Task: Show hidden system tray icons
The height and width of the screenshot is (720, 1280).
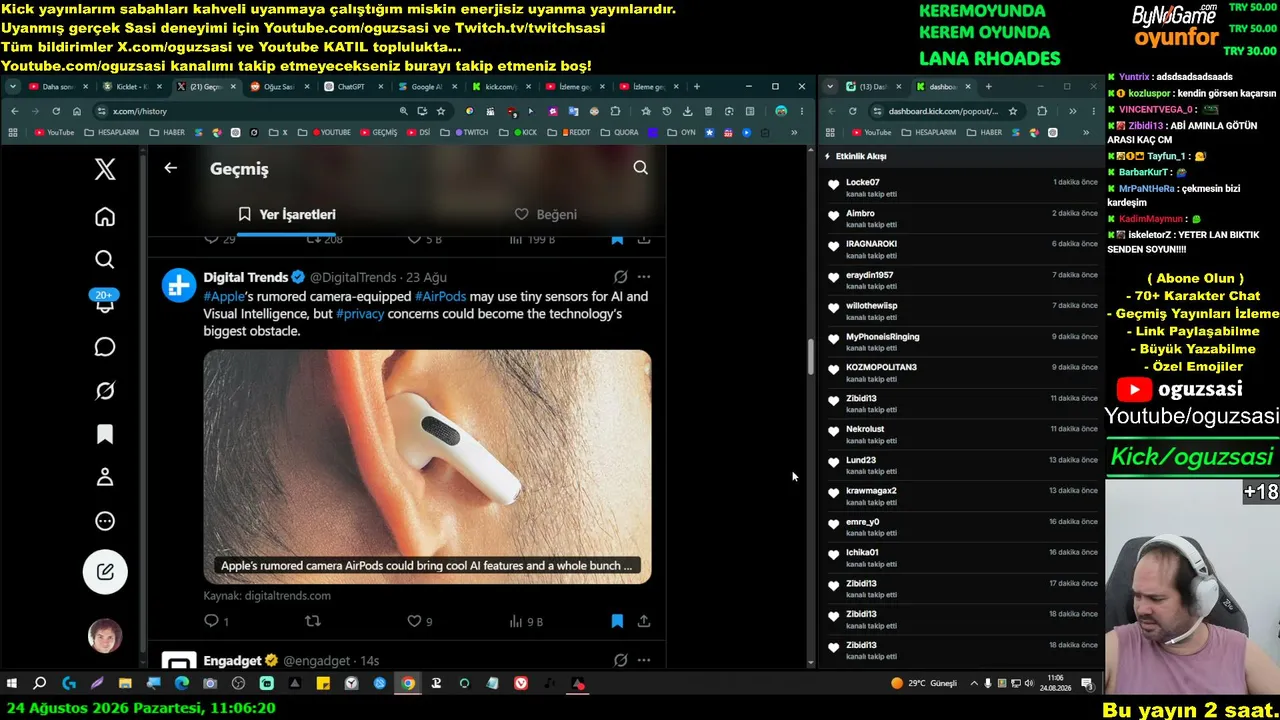Action: click(x=975, y=684)
